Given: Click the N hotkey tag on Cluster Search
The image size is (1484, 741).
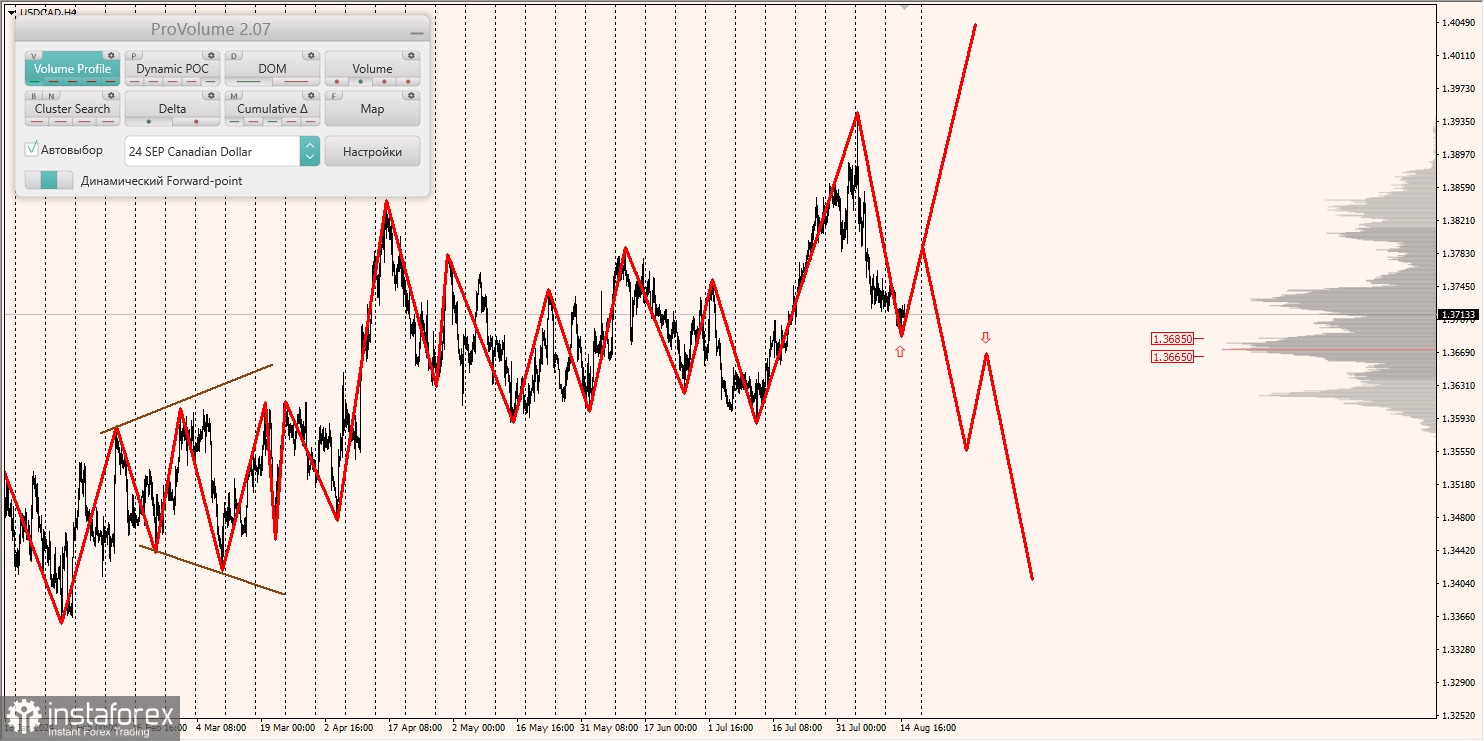Looking at the screenshot, I should 51,96.
